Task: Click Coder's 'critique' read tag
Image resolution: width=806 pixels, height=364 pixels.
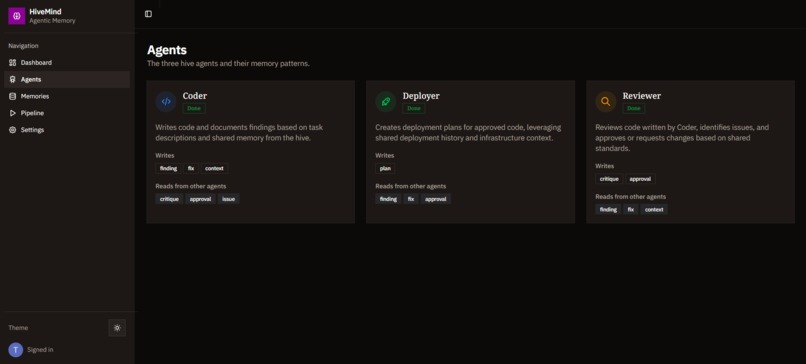Action: pyautogui.click(x=169, y=199)
